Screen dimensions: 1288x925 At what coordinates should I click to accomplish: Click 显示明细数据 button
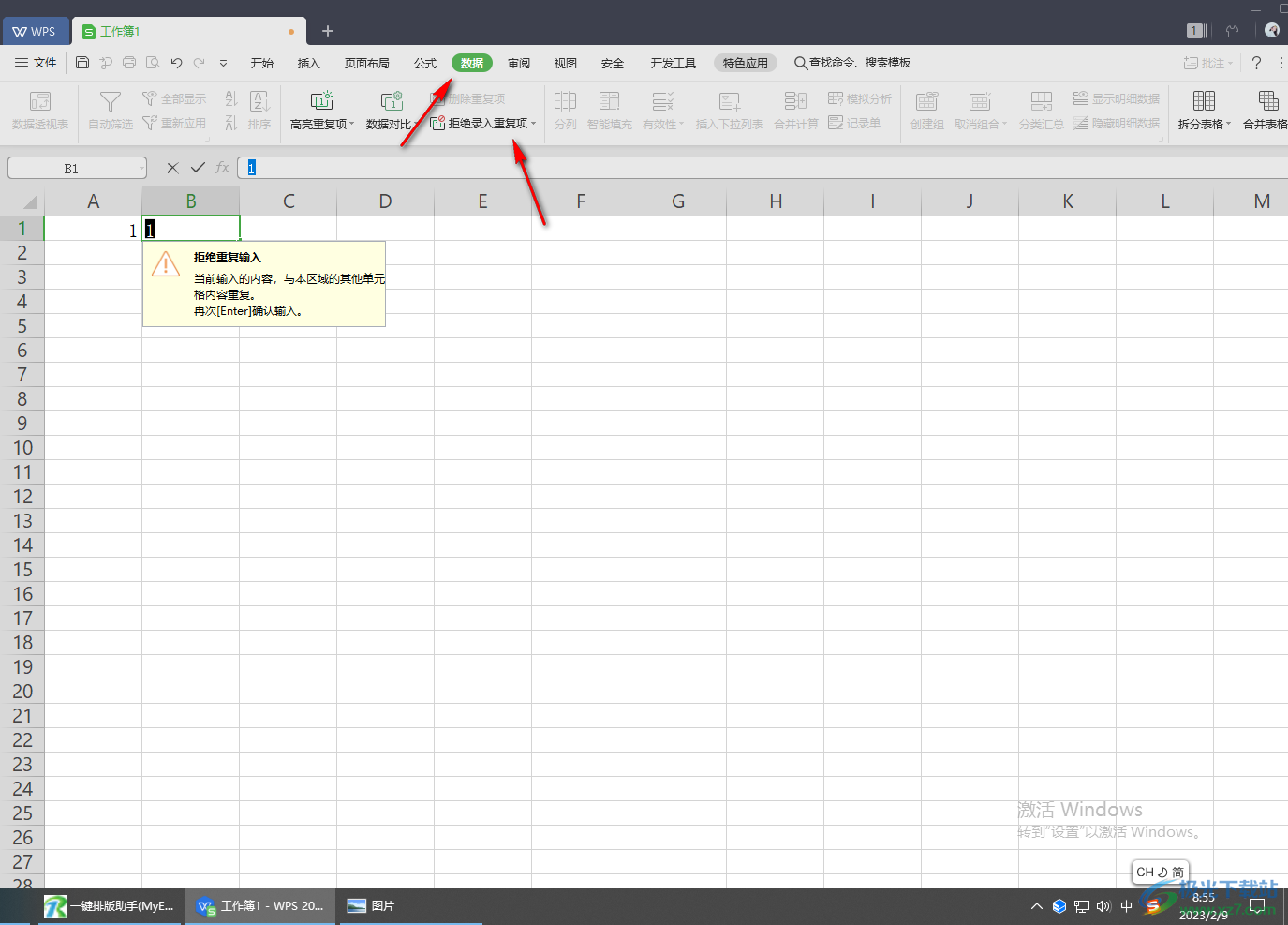click(1117, 98)
